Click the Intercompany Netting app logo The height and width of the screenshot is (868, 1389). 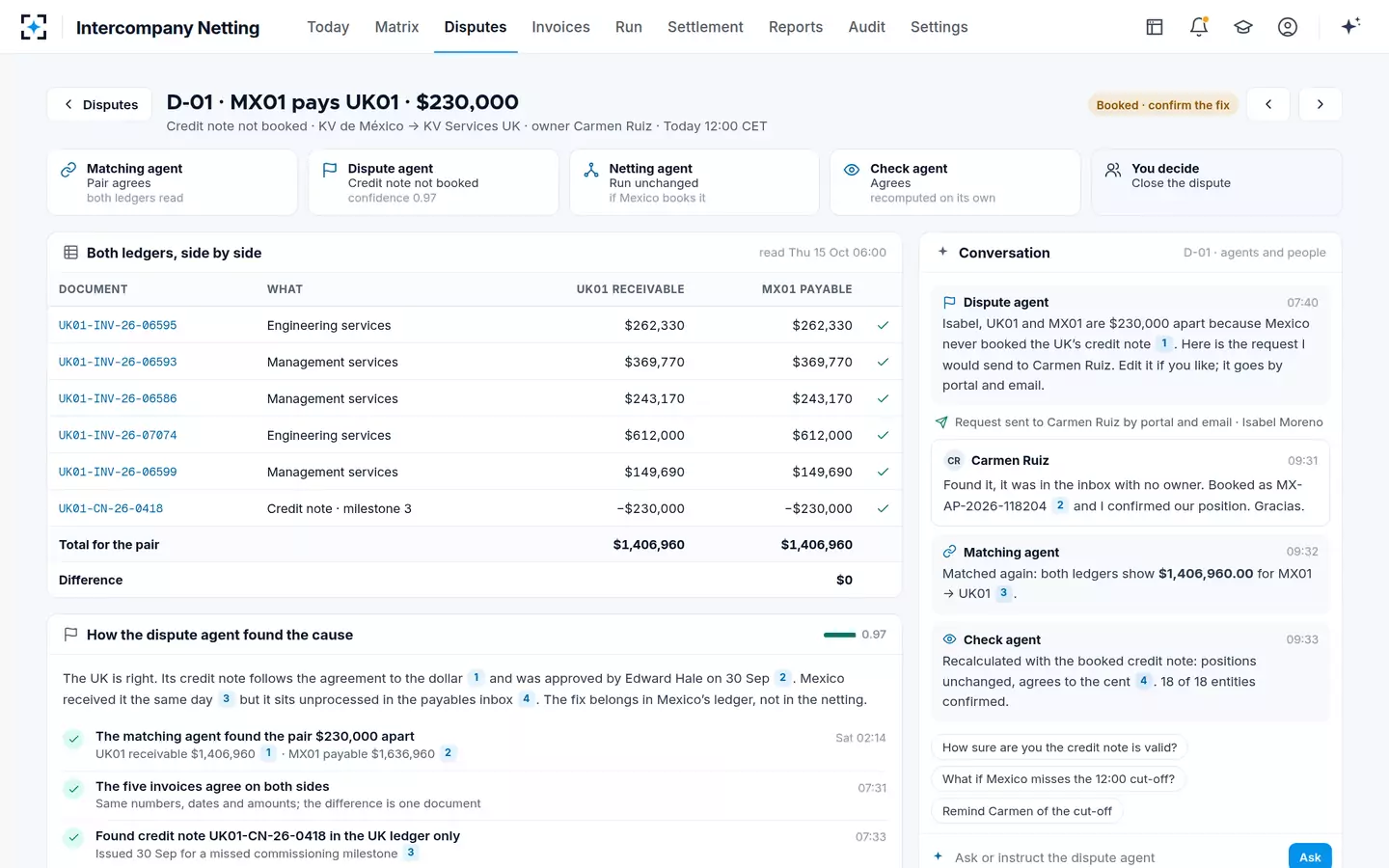coord(34,27)
